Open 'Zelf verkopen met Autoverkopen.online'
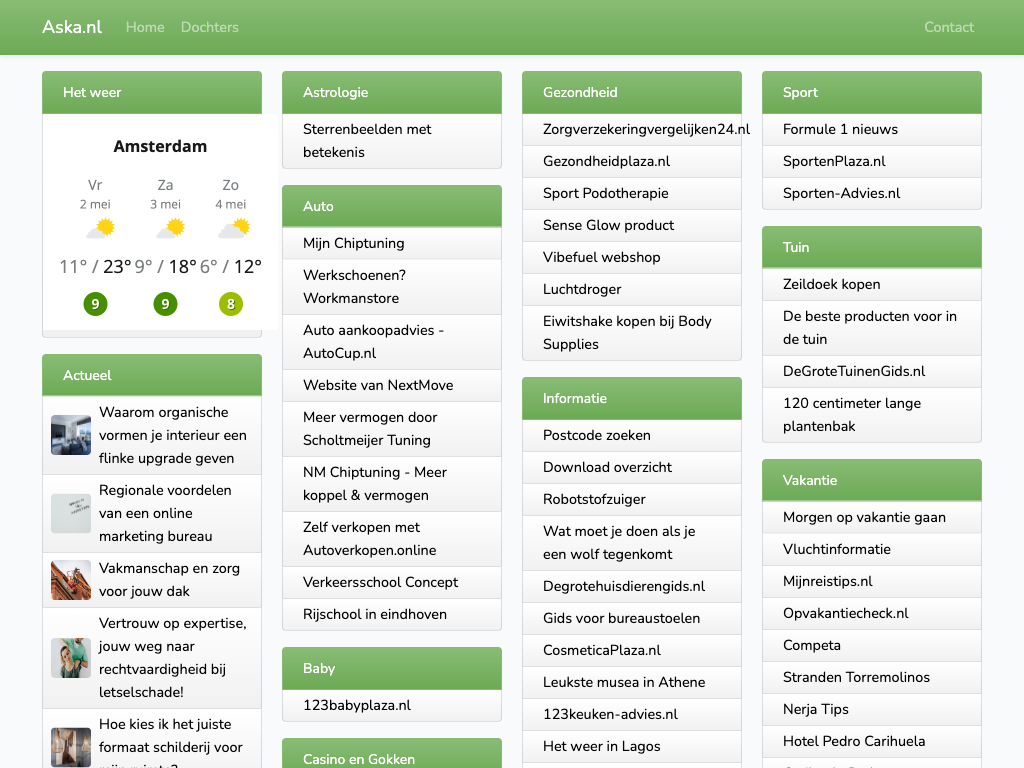 click(x=370, y=539)
